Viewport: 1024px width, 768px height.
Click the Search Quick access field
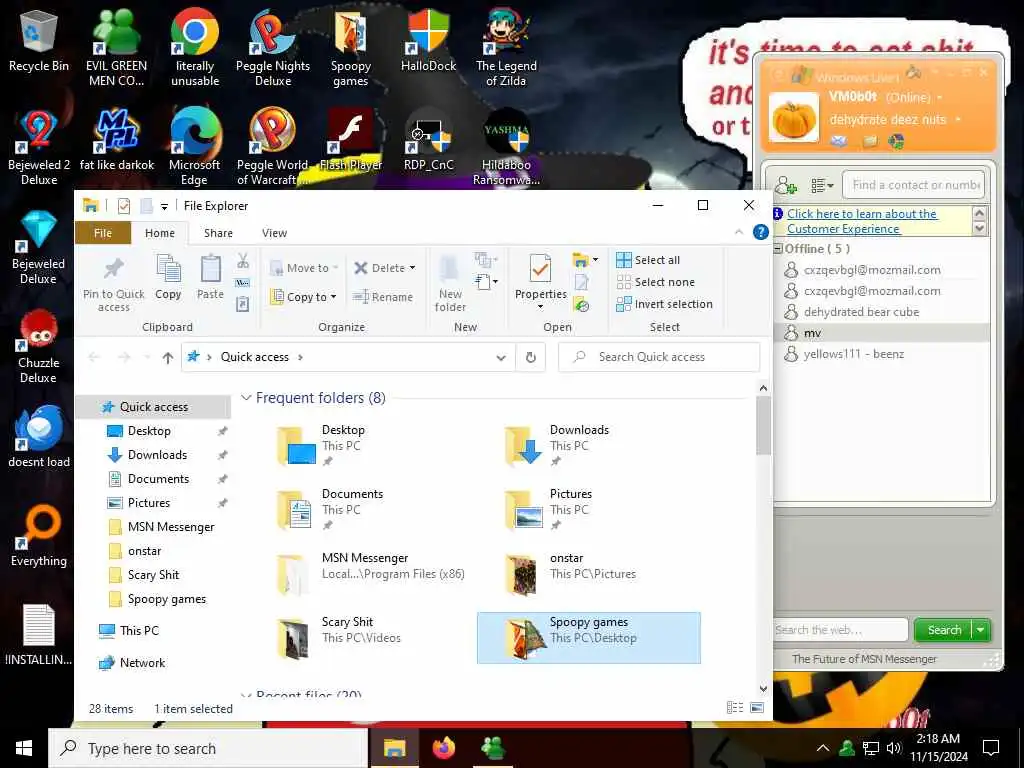659,357
